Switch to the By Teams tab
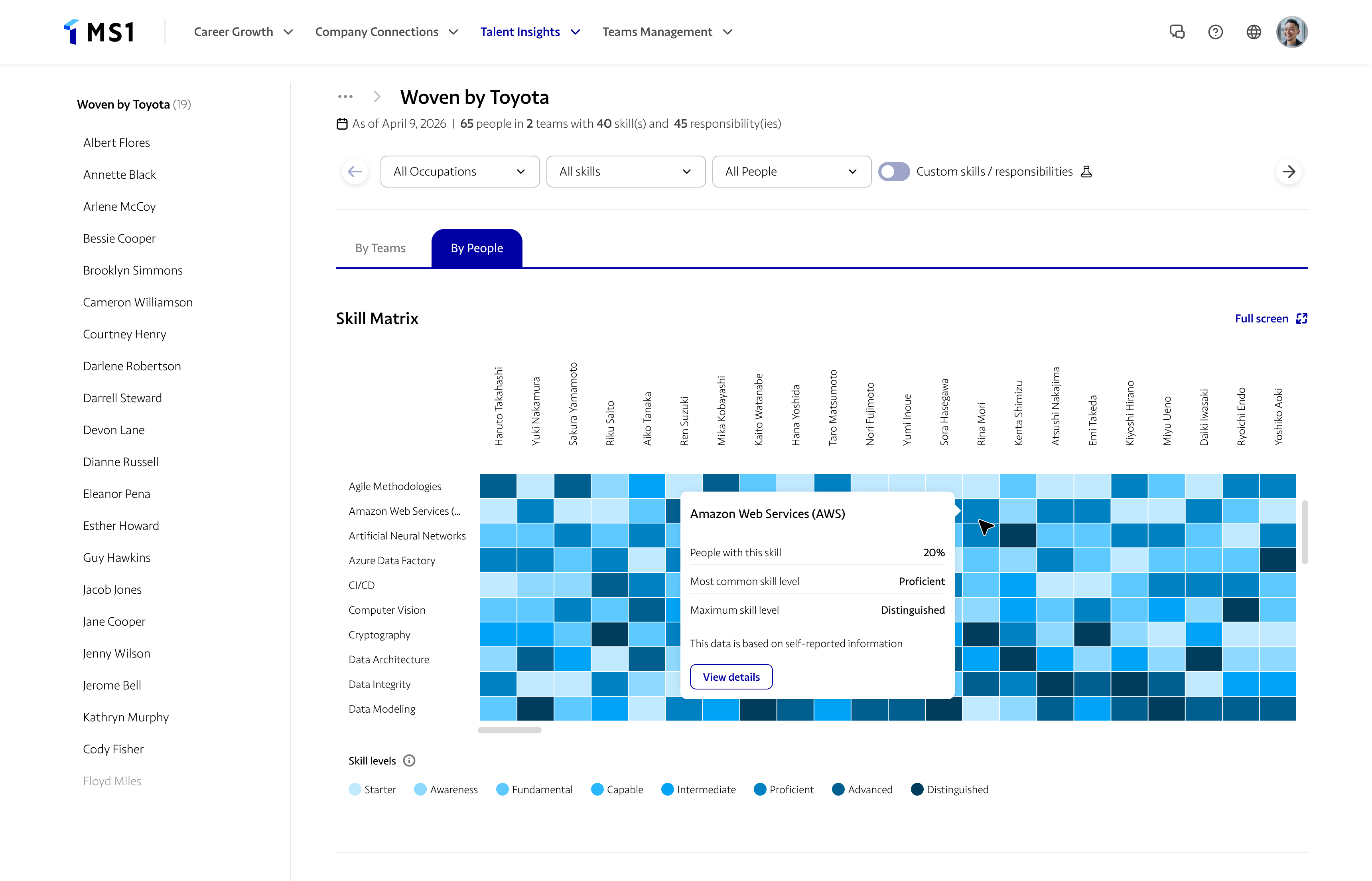This screenshot has width=1372, height=881. [x=380, y=248]
